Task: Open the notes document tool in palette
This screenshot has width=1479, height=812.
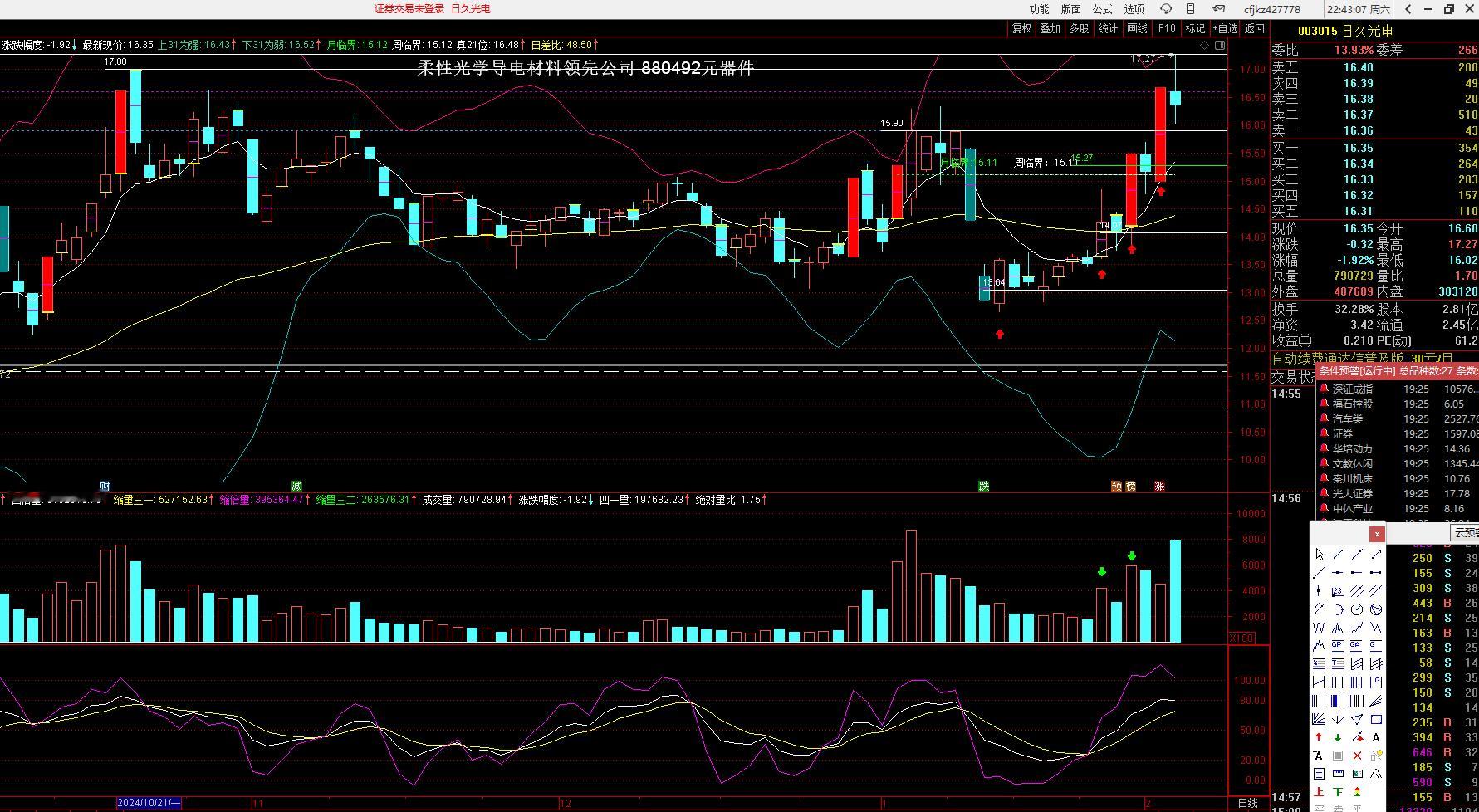Action: click(1320, 774)
